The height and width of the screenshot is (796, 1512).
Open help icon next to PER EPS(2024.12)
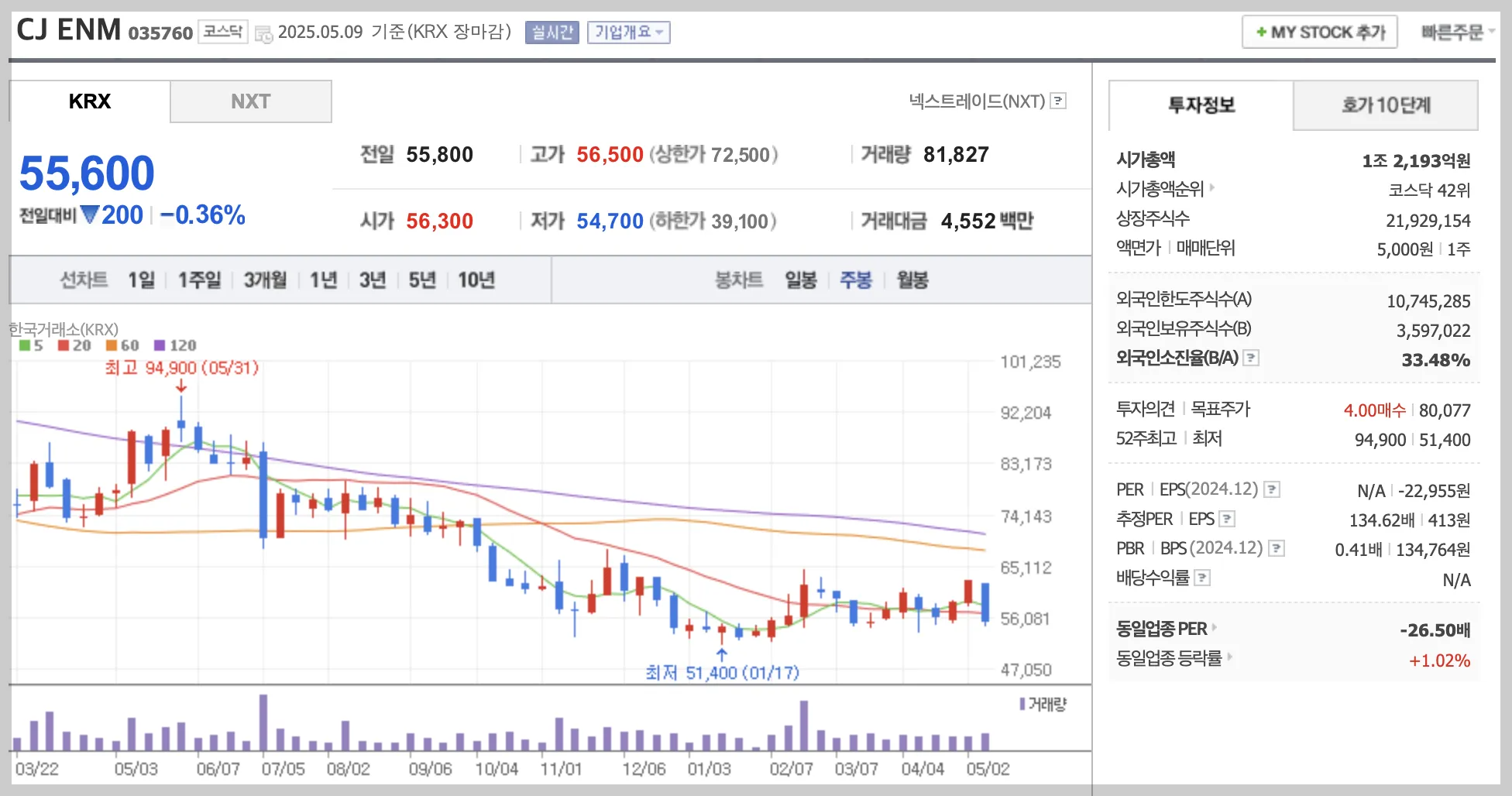coord(1272,489)
